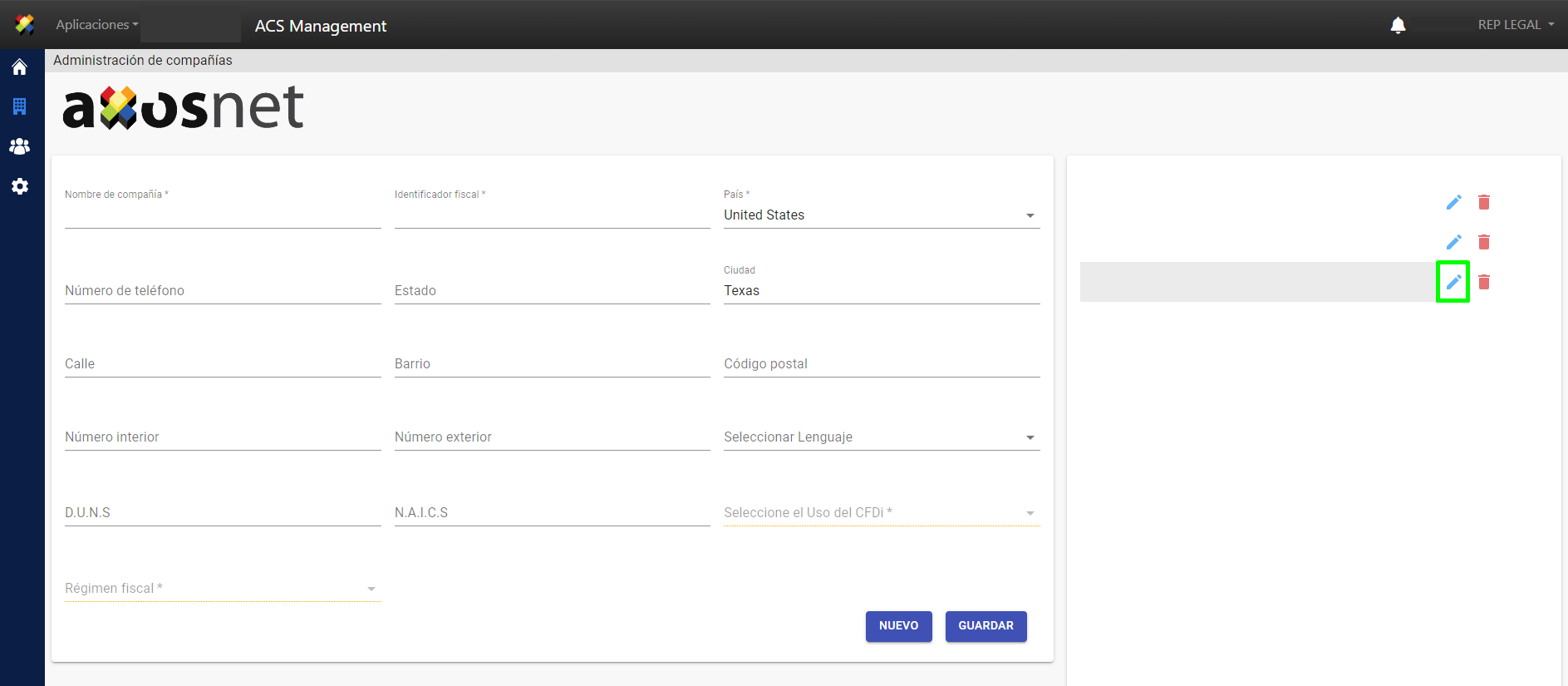Remove the highlighted company with the trash icon
Image resolution: width=1568 pixels, height=686 pixels.
[x=1483, y=282]
